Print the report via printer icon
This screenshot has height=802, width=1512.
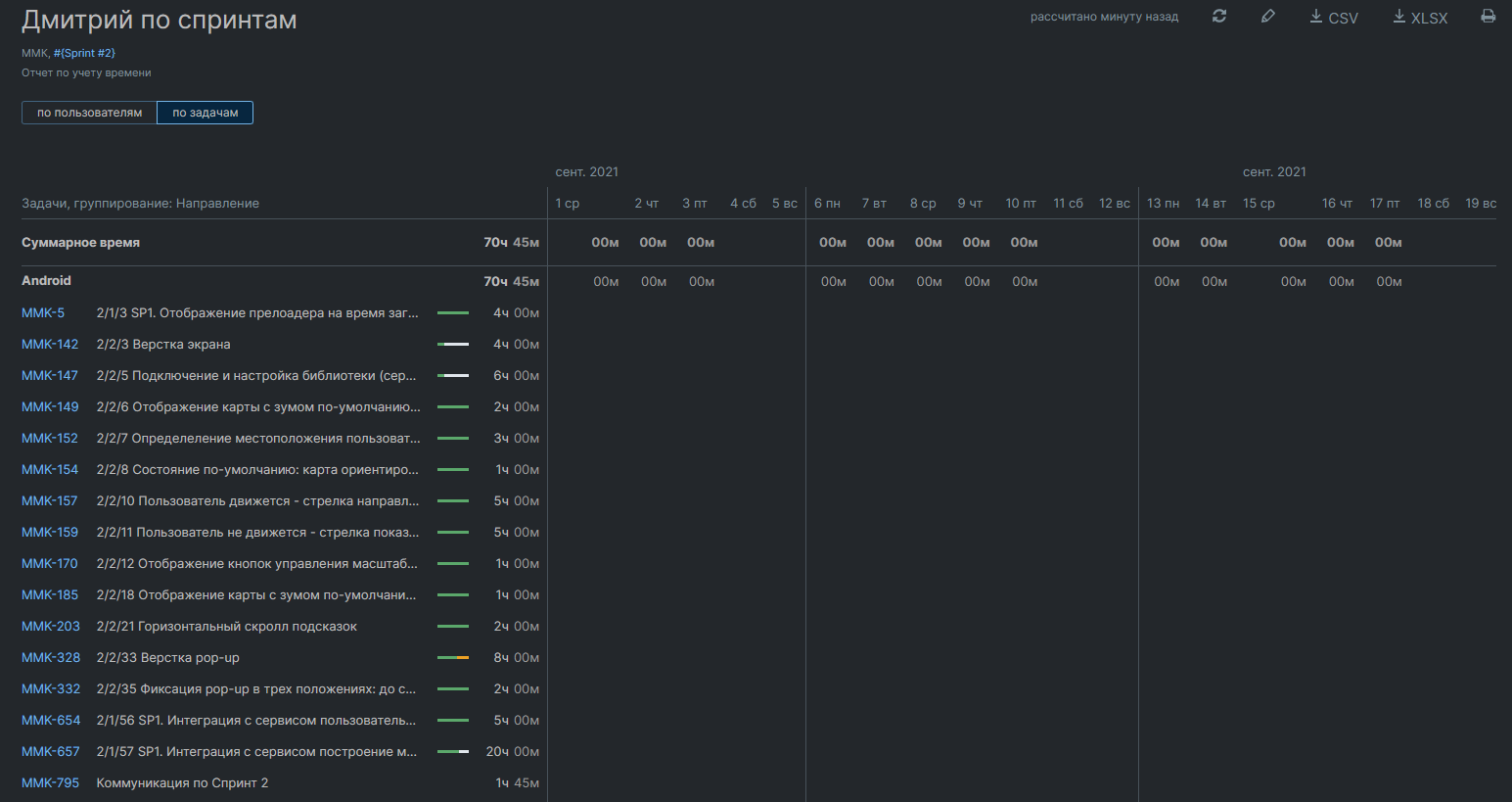coord(1488,17)
